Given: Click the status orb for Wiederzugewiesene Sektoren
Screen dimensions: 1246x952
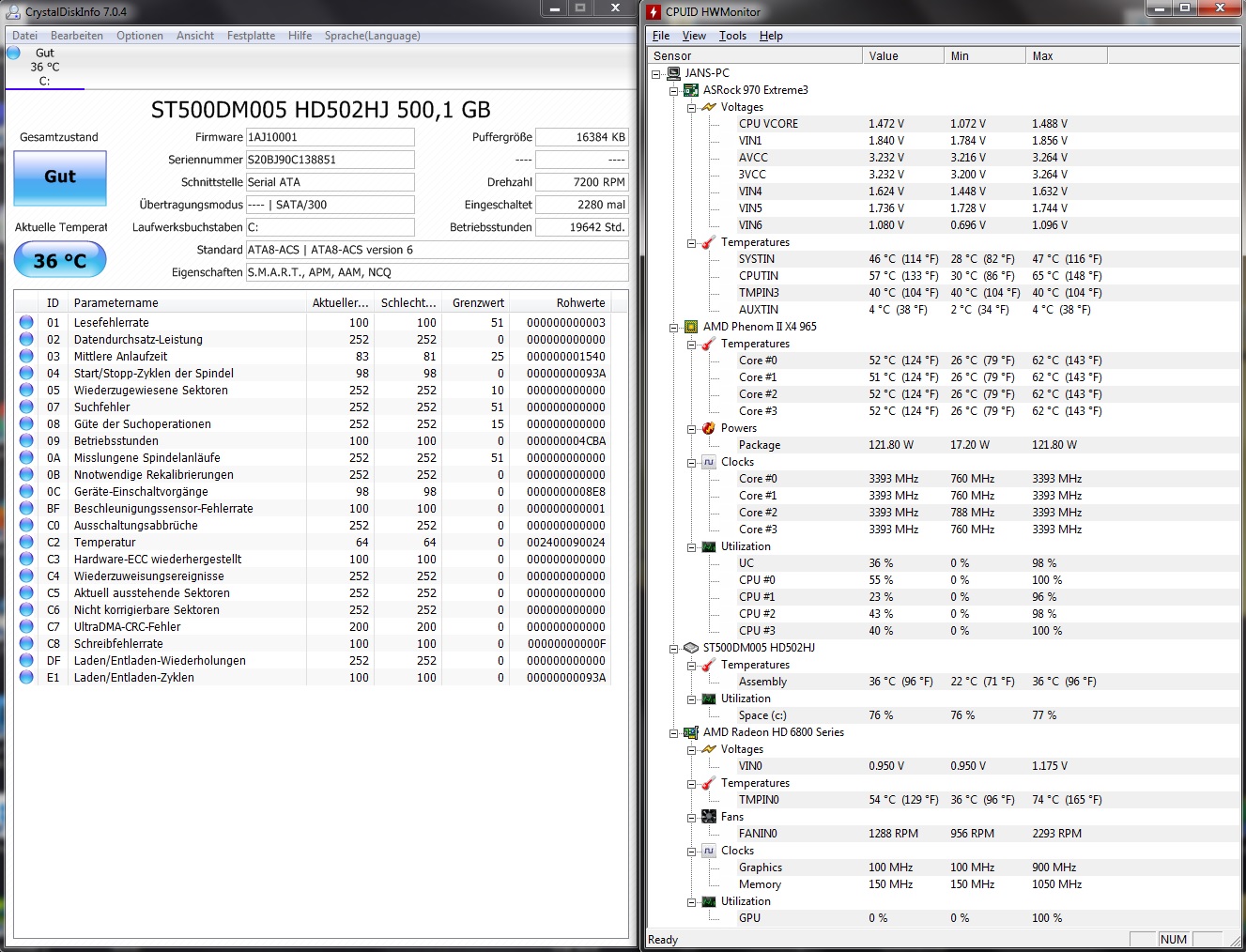Looking at the screenshot, I should click(x=26, y=390).
